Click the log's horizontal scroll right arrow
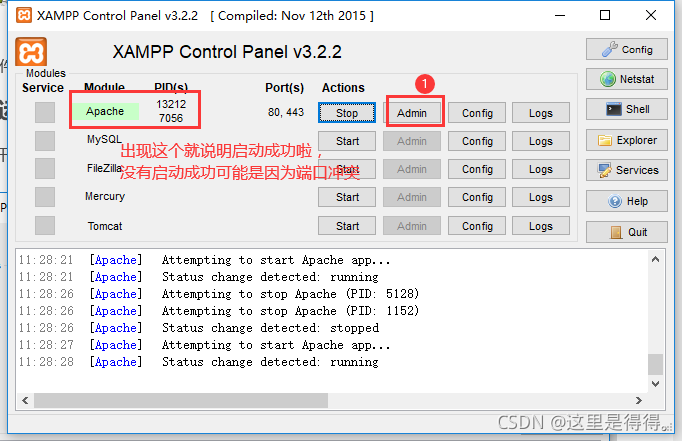This screenshot has height=441, width=682. pos(639,400)
